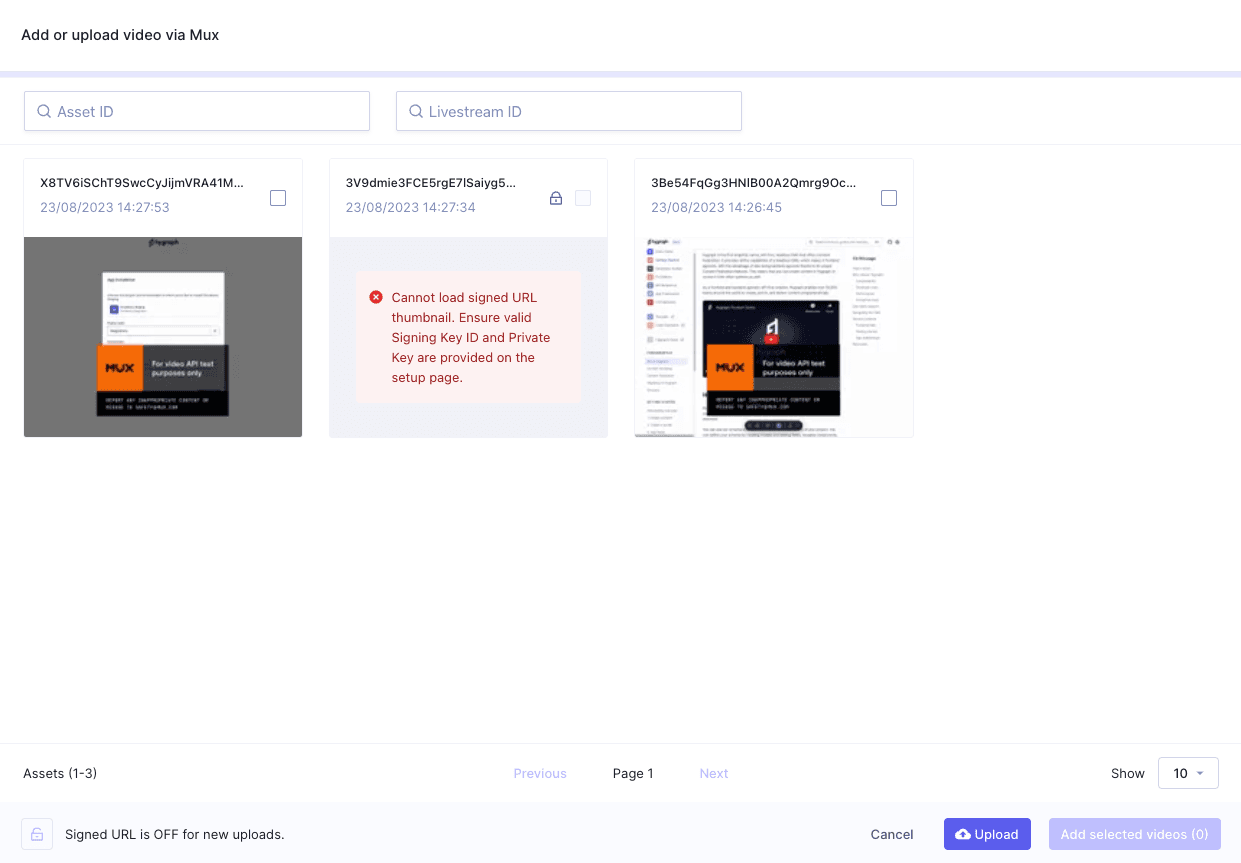Click inside the Livestream ID search field

pos(568,111)
